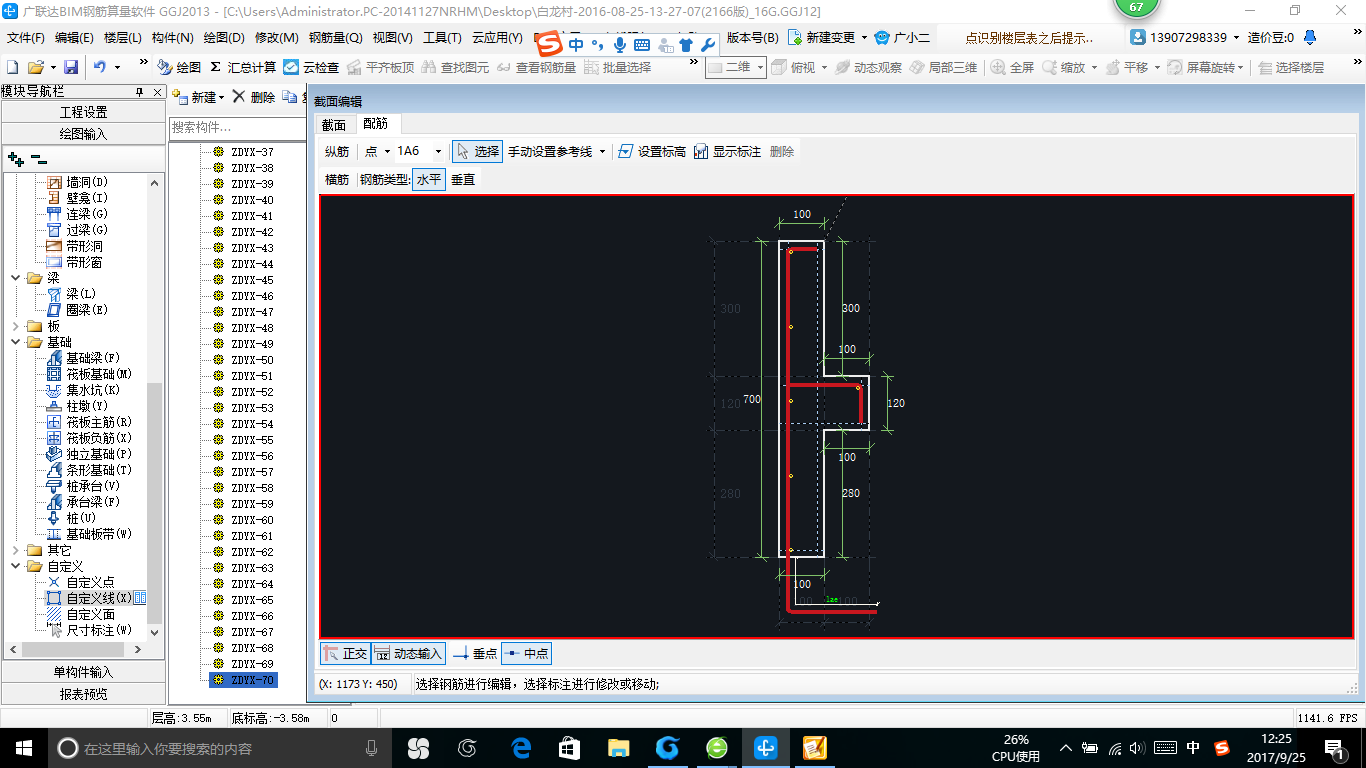
Task: Run 汇总计算 summary calculation
Action: point(243,67)
